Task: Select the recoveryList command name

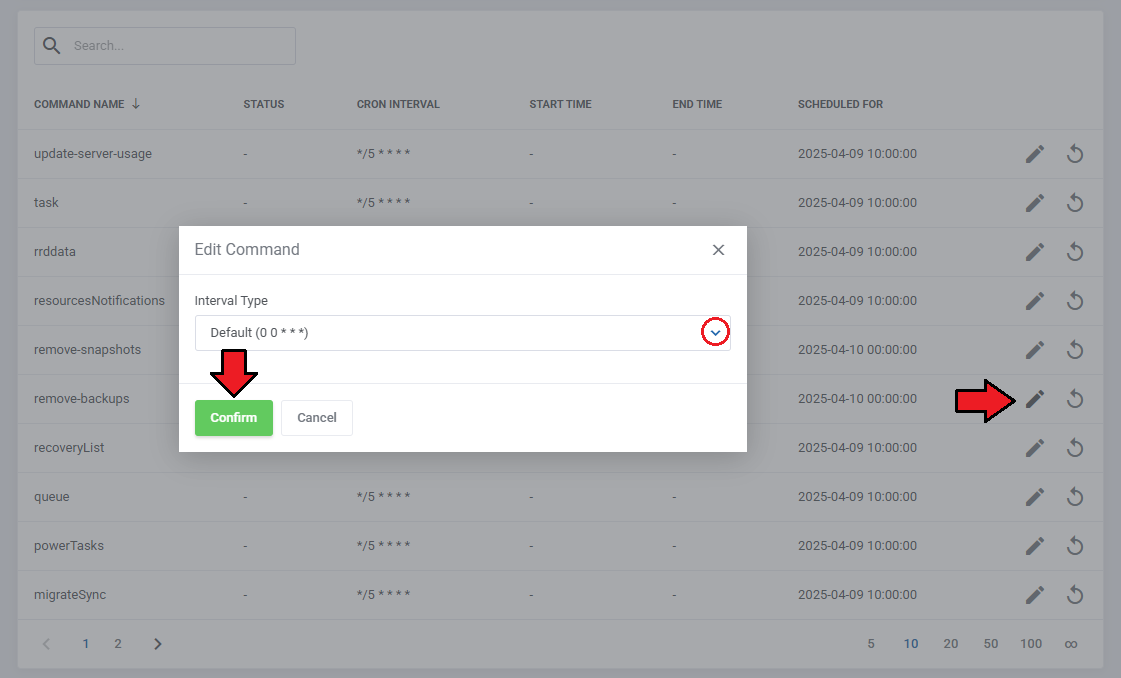Action: pyautogui.click(x=69, y=448)
